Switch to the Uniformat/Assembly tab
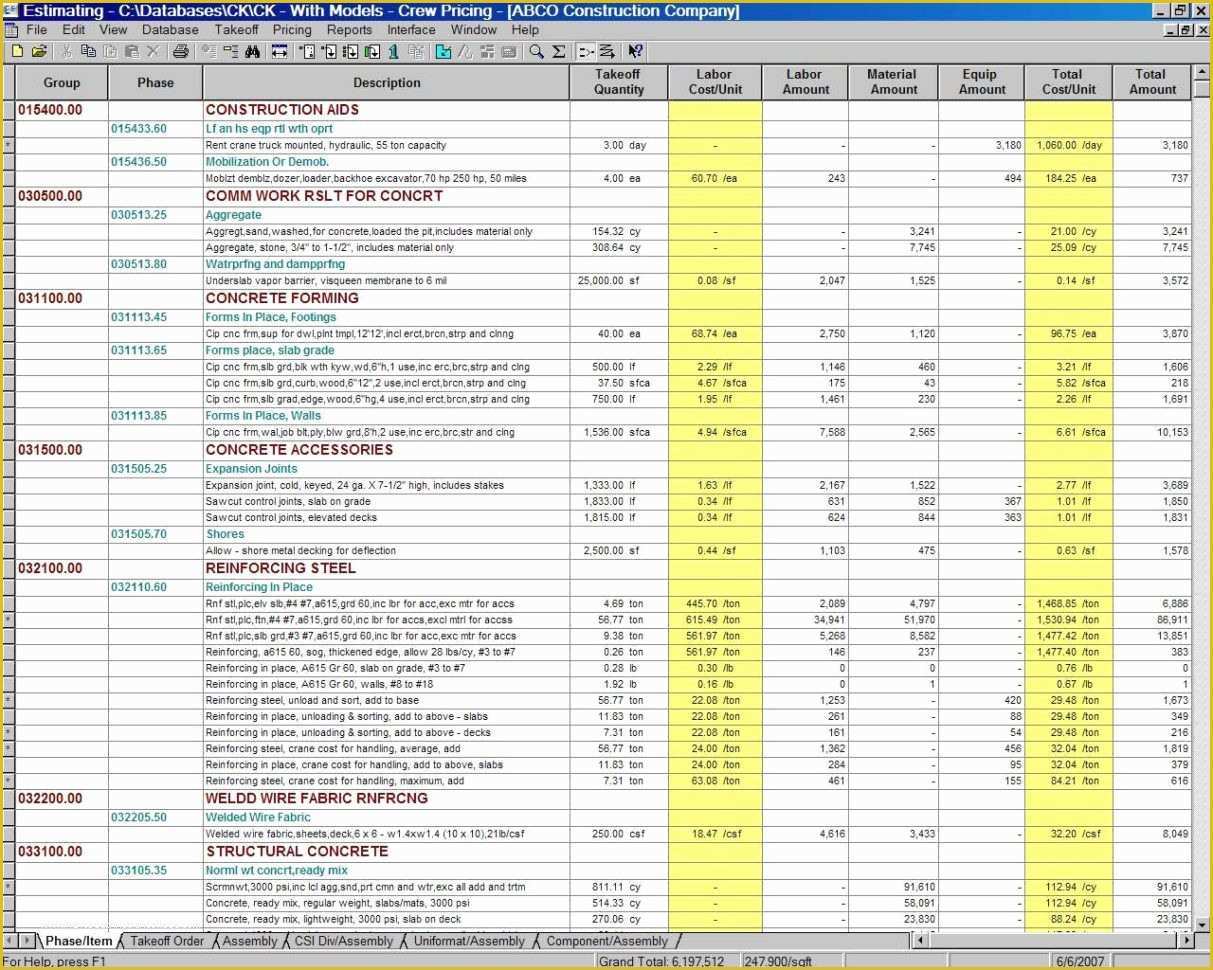 point(469,941)
